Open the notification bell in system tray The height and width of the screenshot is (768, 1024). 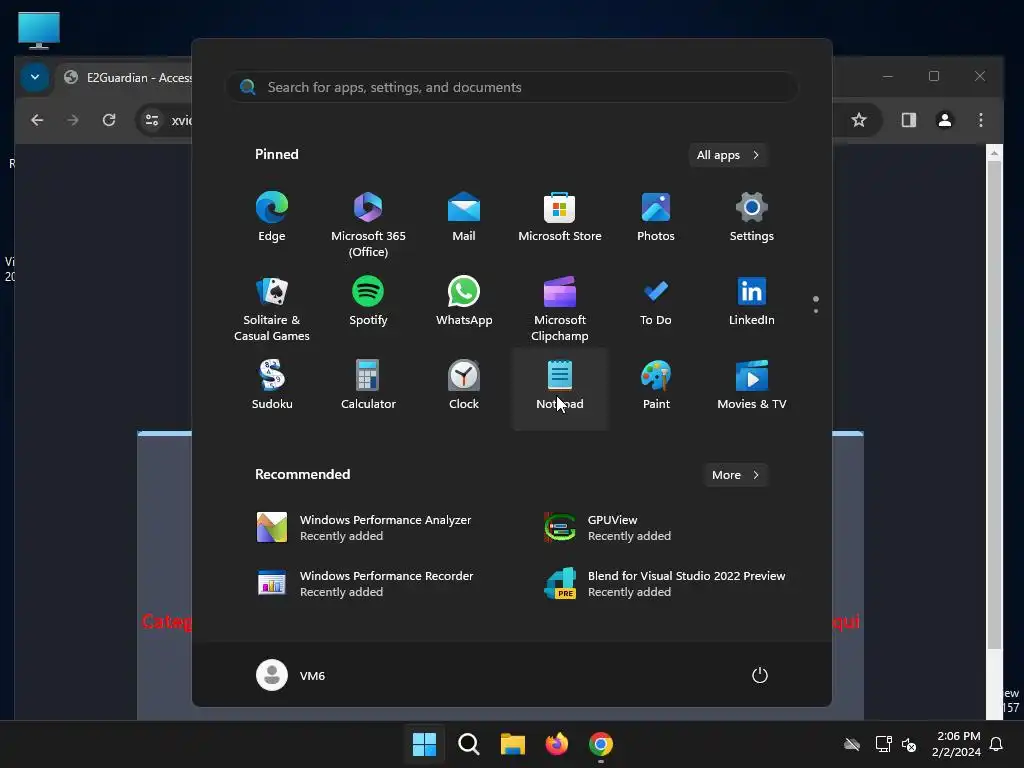coord(996,744)
